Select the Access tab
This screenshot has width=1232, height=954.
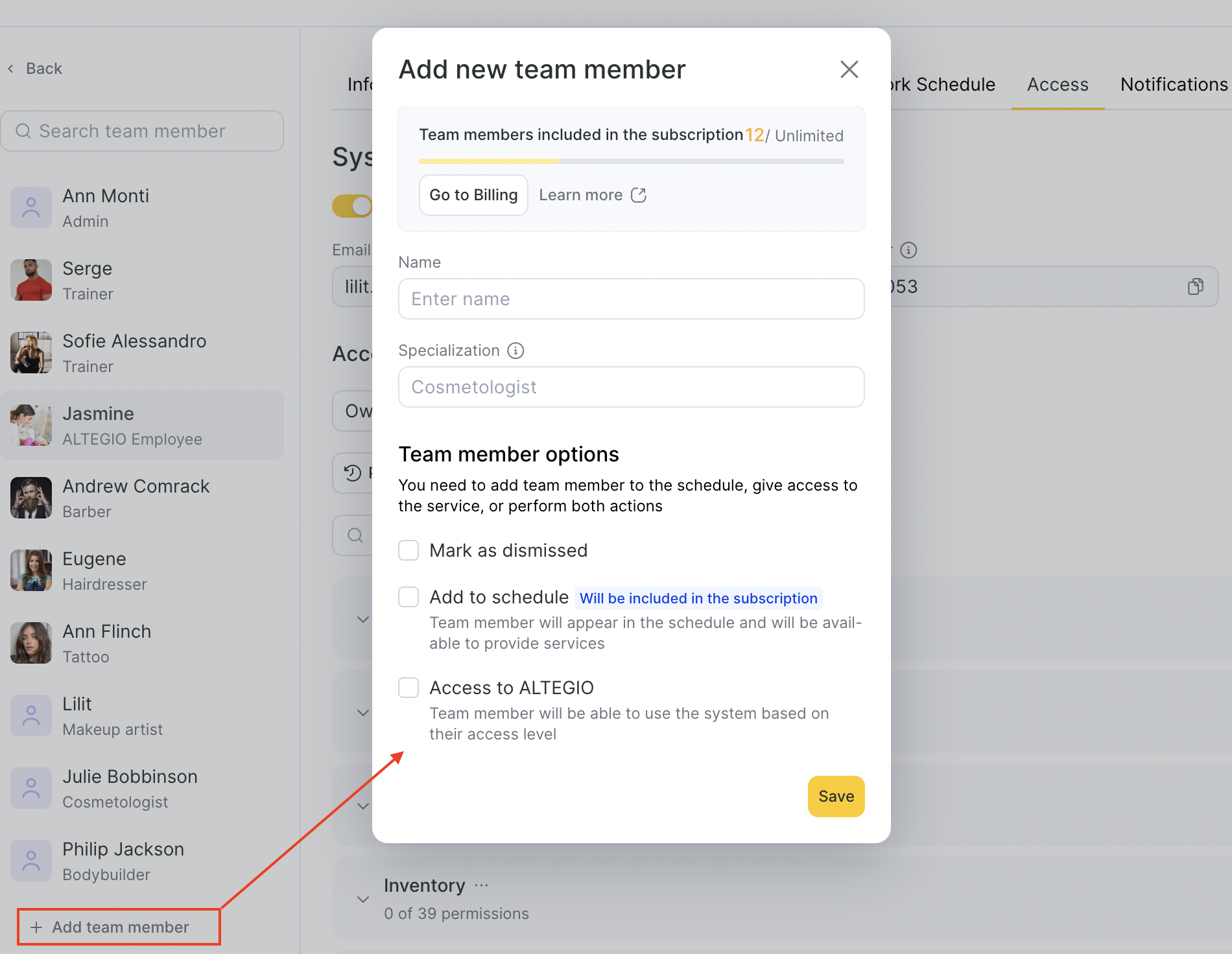click(x=1058, y=84)
